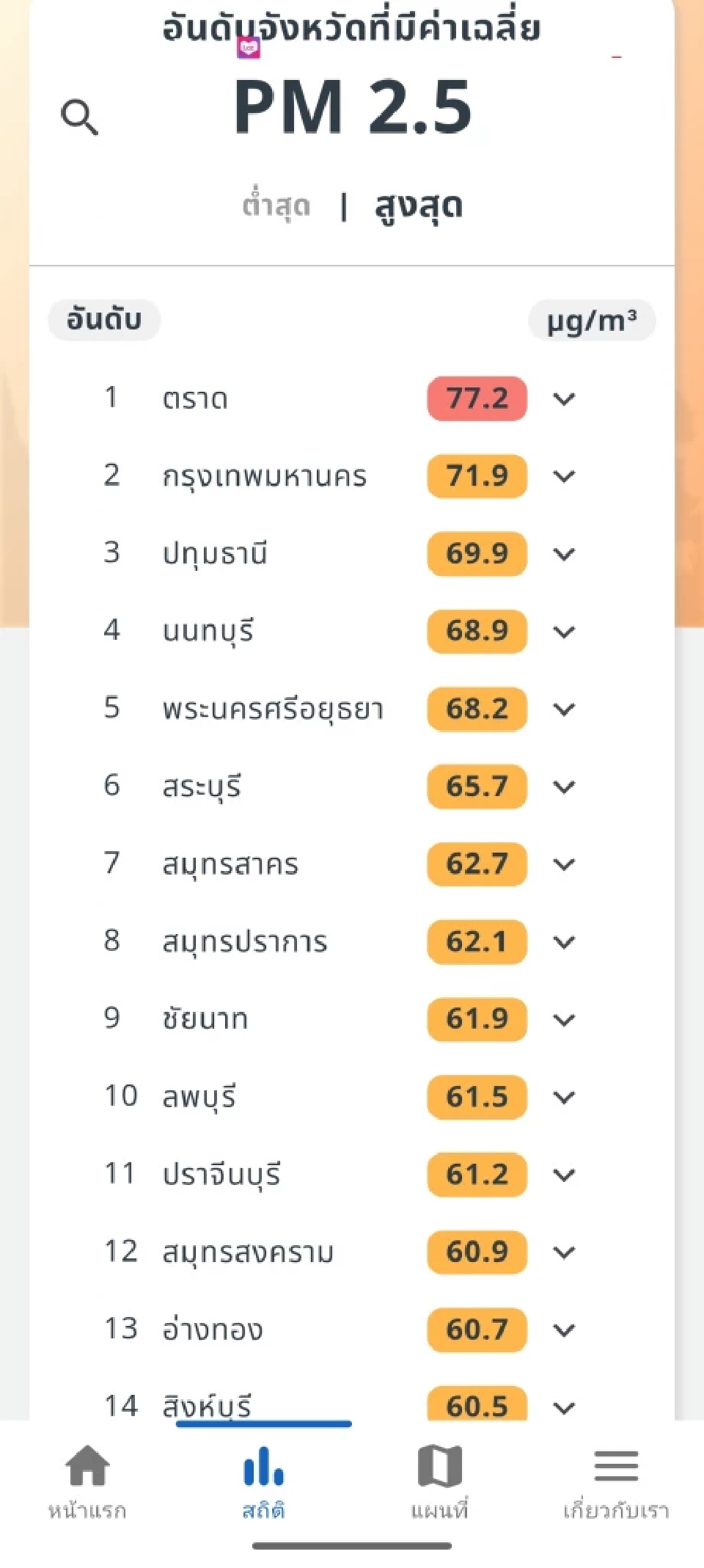Tap the orange 69.9 value badge
704x1568 pixels.
point(477,554)
